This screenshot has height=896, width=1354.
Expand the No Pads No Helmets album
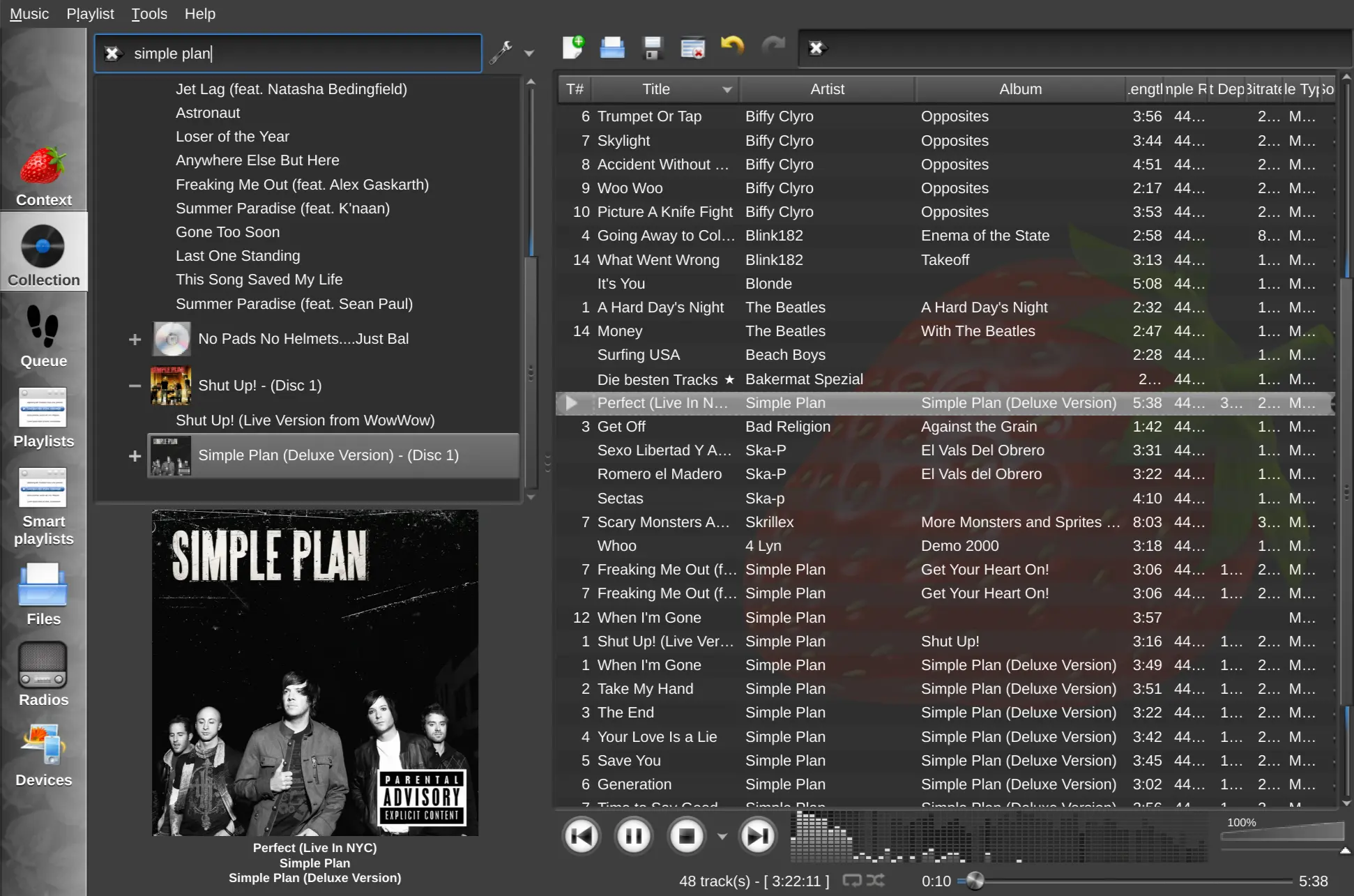tap(135, 340)
